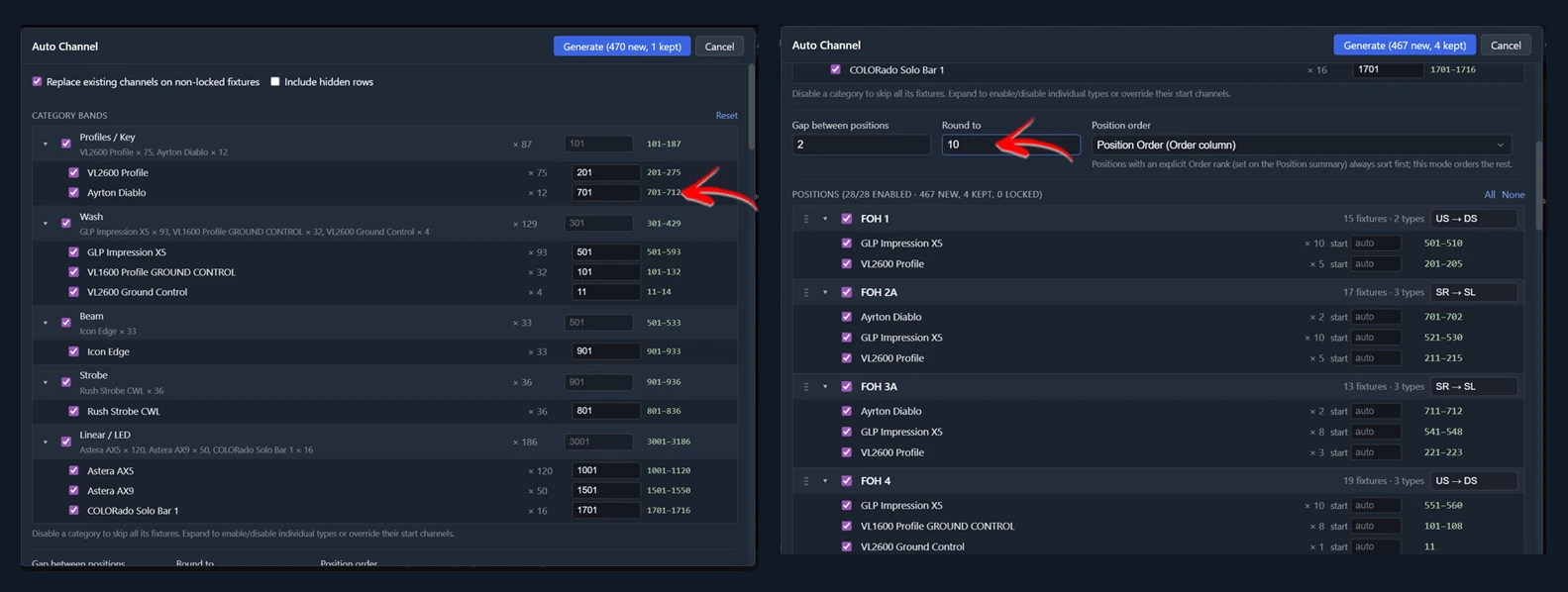Viewport: 1568px width, 592px height.
Task: Click Reset link for category bands
Action: (726, 116)
